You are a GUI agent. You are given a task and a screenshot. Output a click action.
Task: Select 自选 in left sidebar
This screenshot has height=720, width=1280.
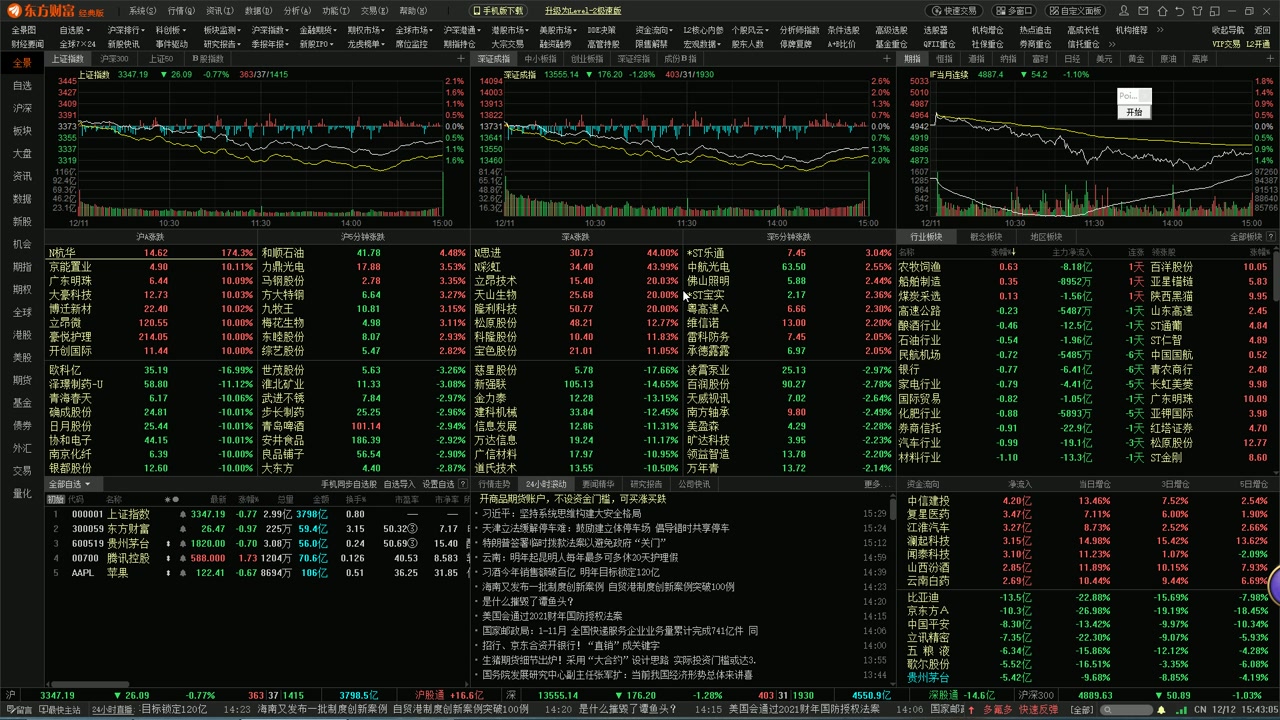22,86
